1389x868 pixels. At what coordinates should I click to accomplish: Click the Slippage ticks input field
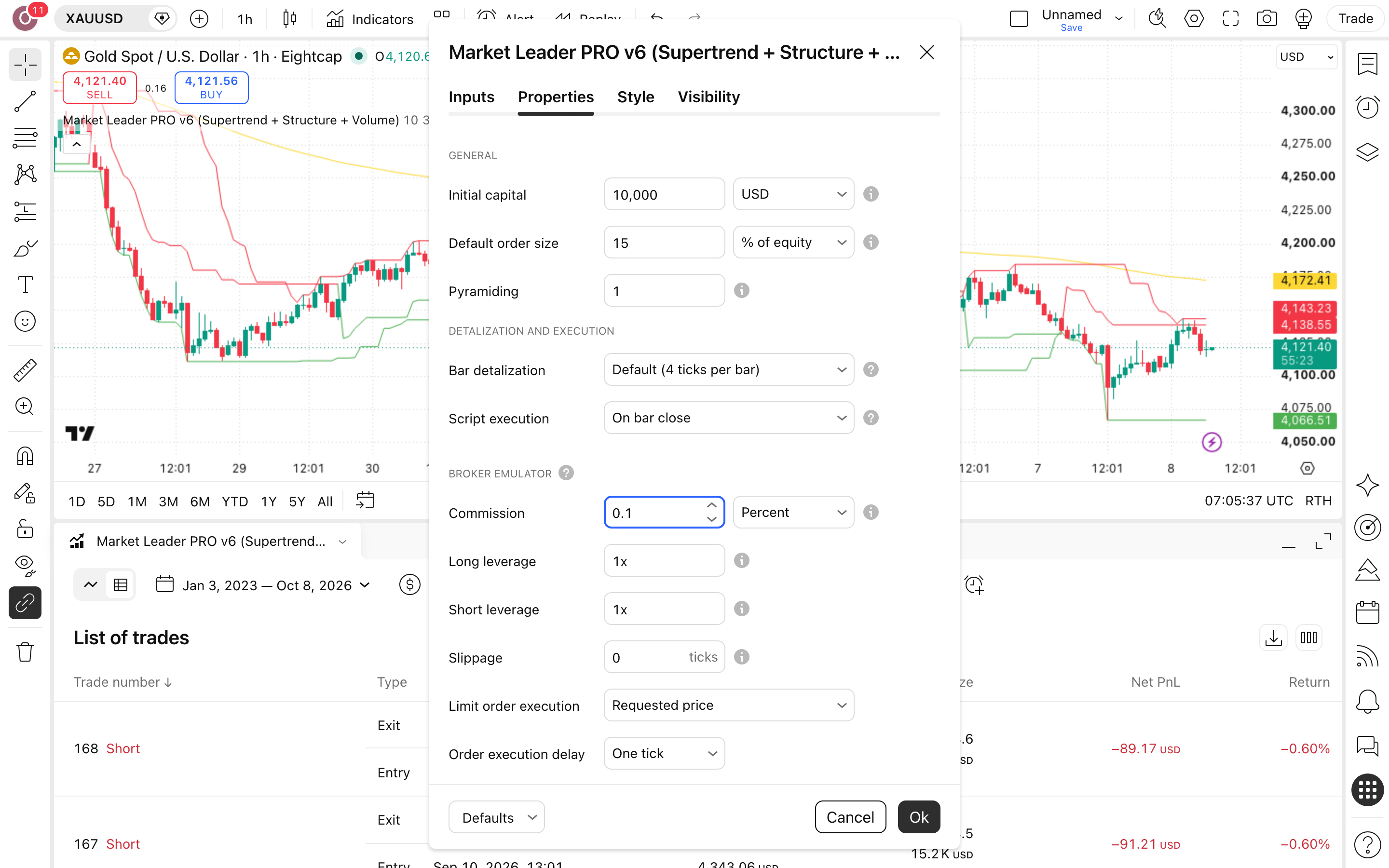coord(664,657)
